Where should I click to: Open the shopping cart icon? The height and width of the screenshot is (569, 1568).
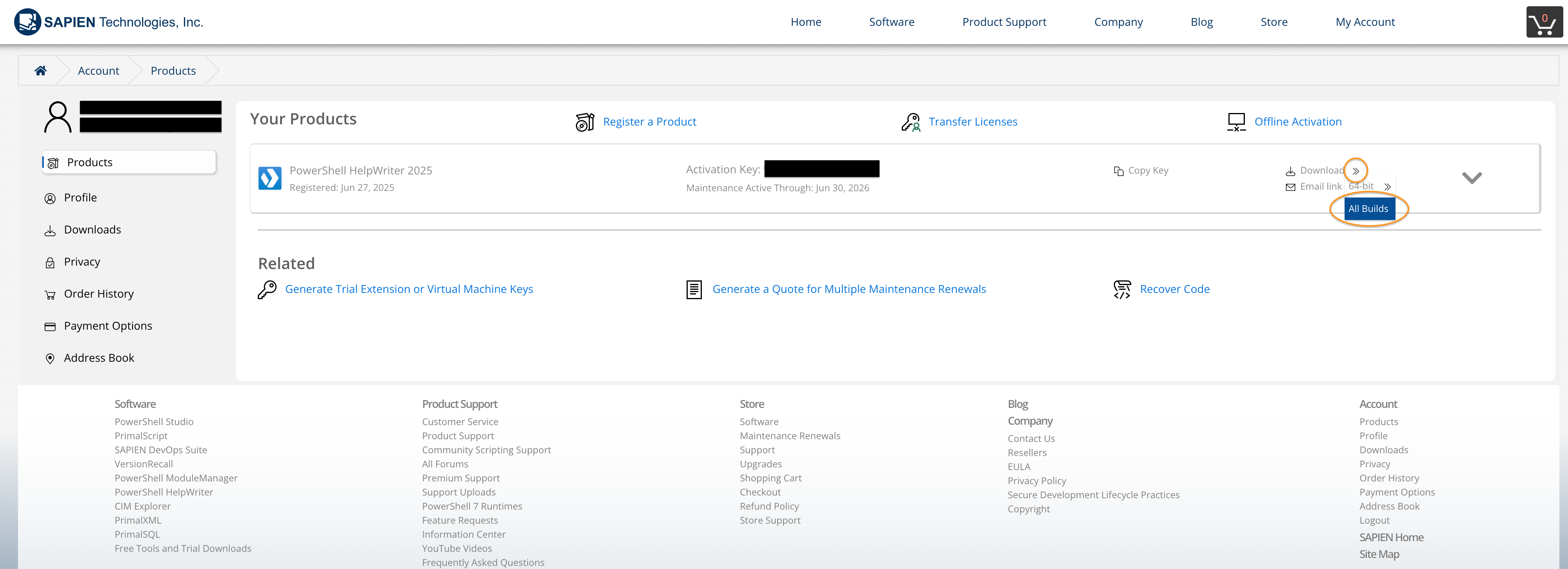pos(1544,22)
